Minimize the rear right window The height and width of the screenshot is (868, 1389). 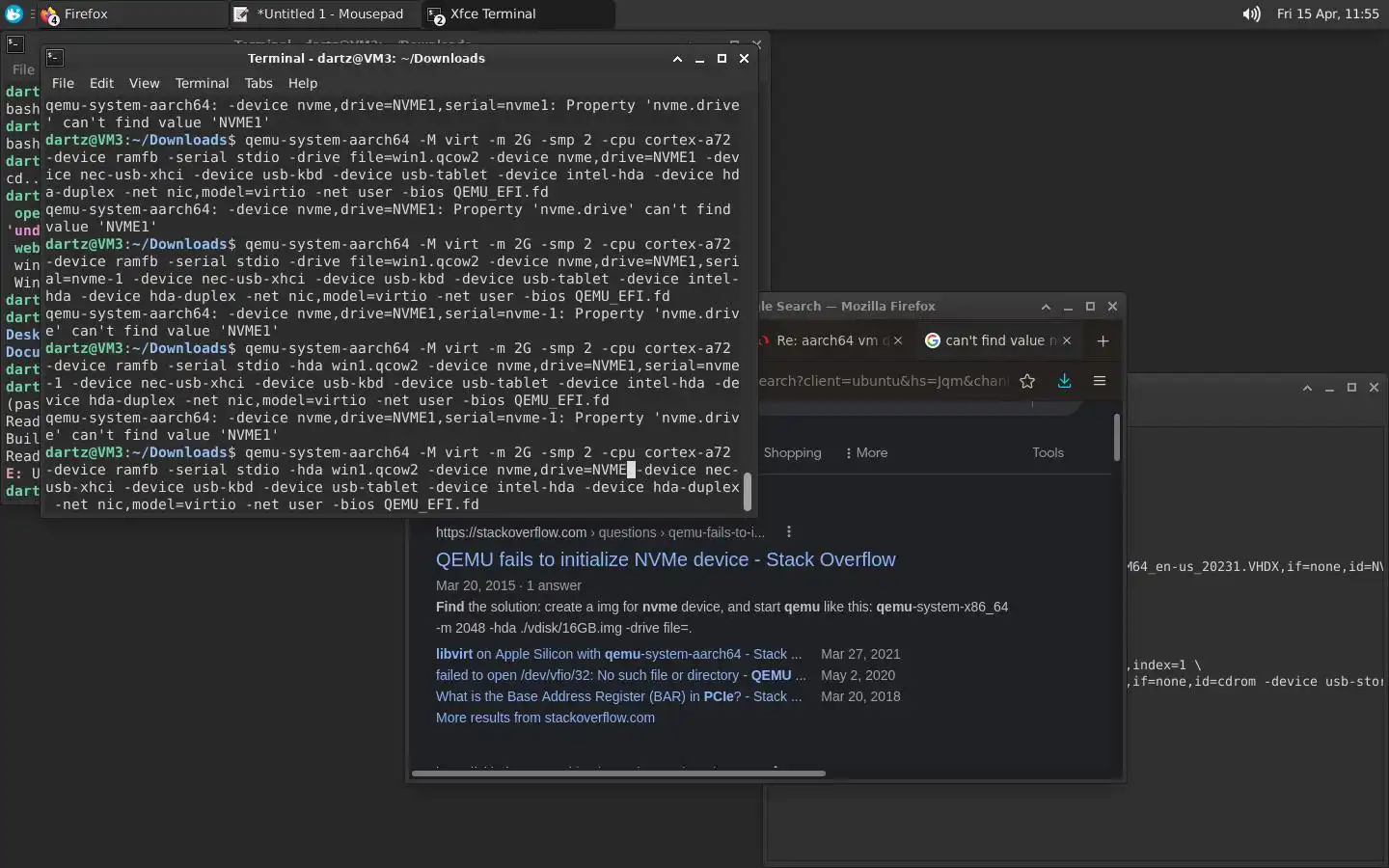[1329, 388]
